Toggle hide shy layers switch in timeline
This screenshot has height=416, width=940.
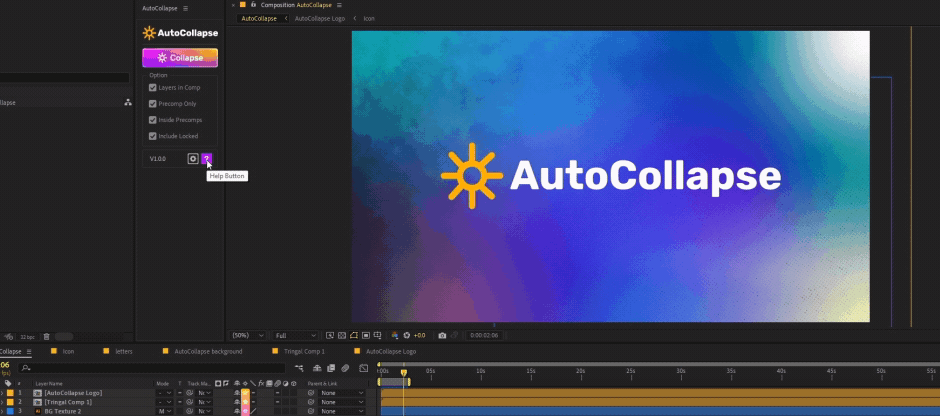(317, 368)
